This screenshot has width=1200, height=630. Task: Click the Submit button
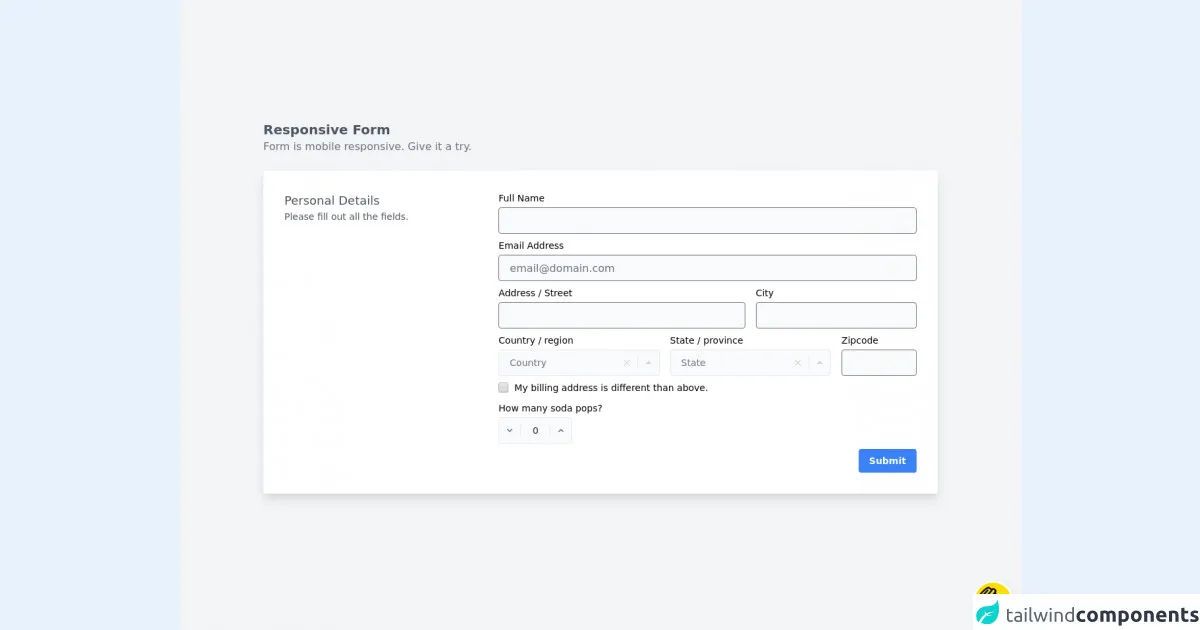887,461
